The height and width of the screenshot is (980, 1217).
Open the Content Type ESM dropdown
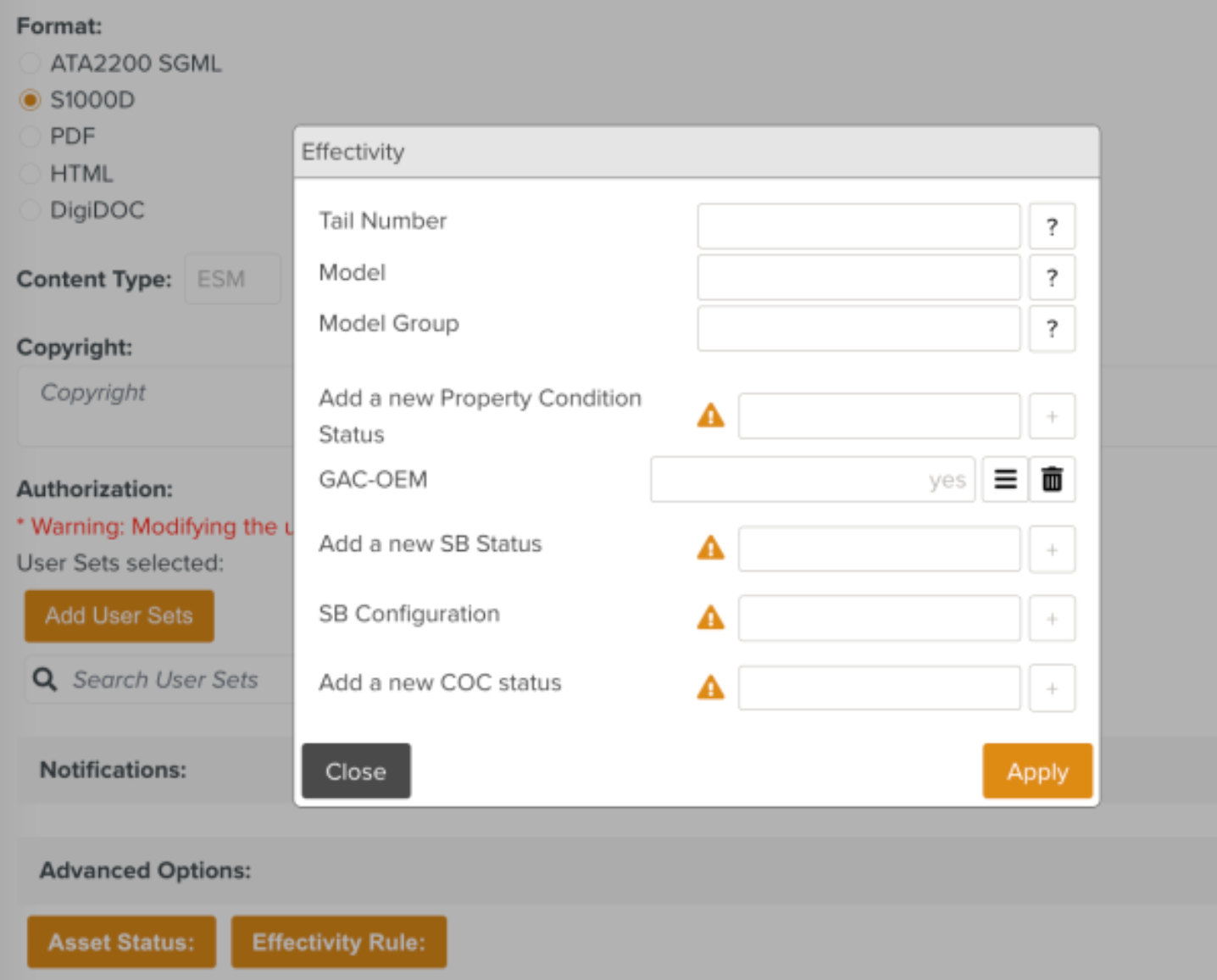point(232,279)
